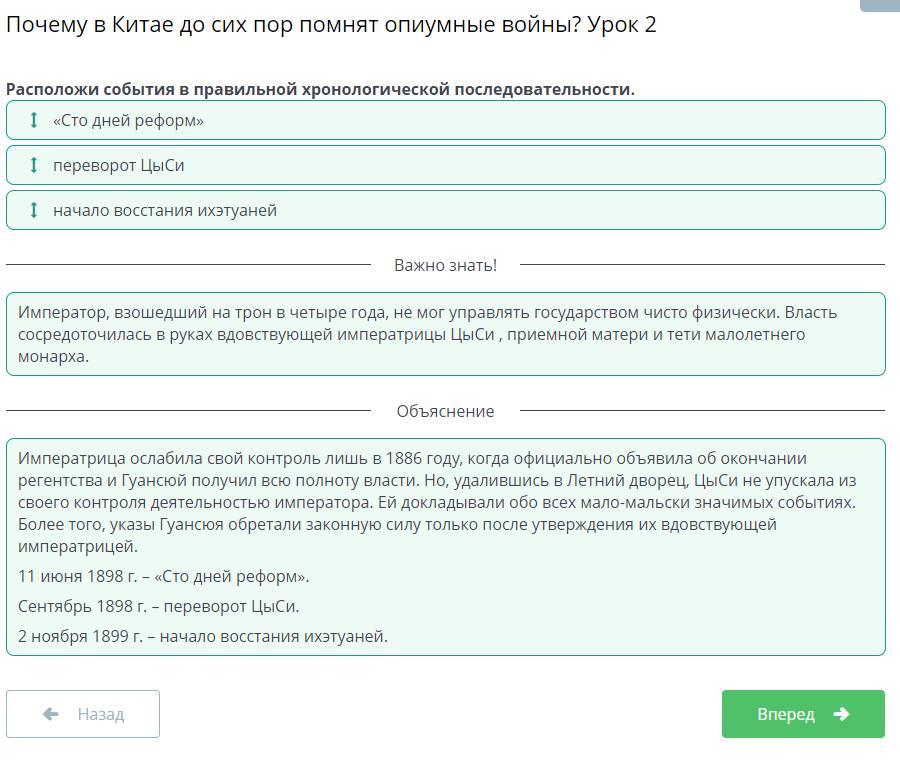The width and height of the screenshot is (900, 761).
Task: Proceed using the green Вперед button label
Action: 786,714
